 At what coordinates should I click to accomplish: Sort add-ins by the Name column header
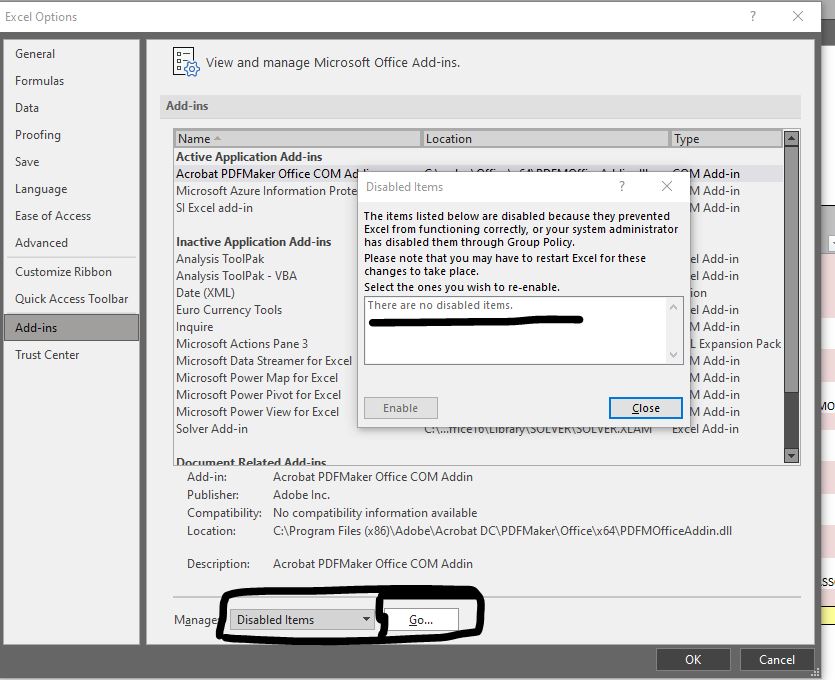click(298, 139)
